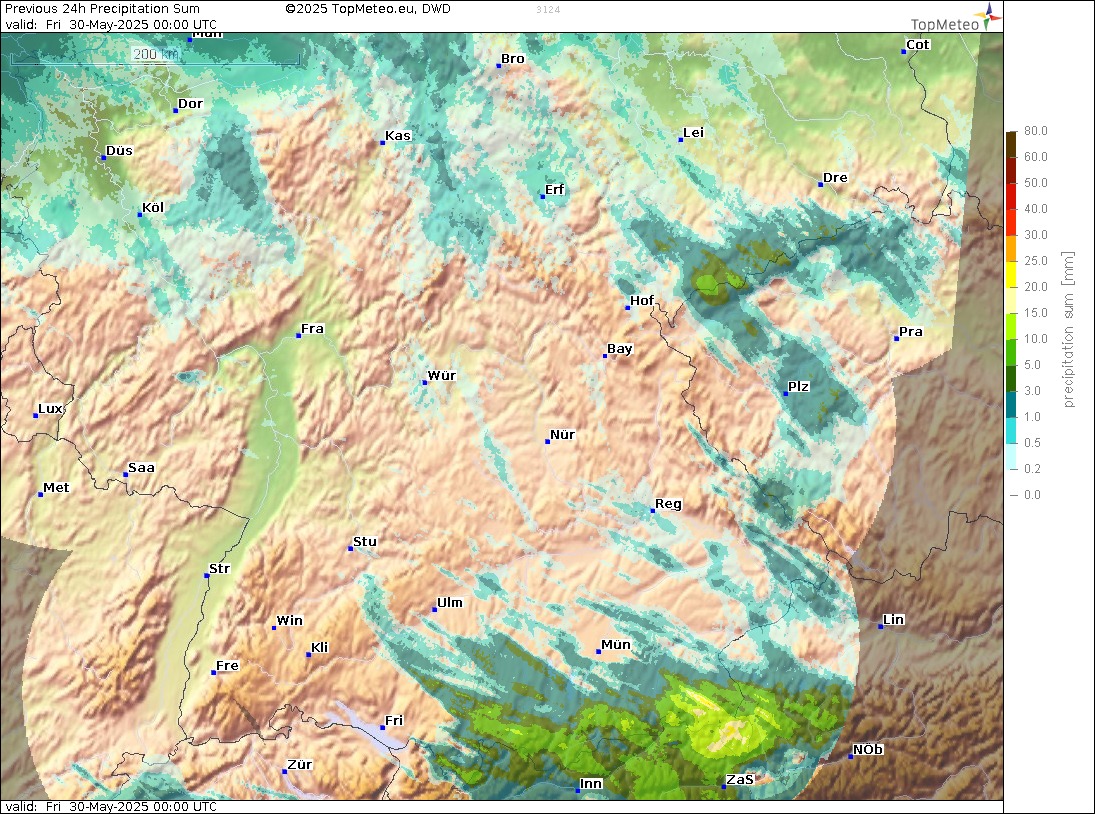Select the Kli city marker

coord(308,654)
